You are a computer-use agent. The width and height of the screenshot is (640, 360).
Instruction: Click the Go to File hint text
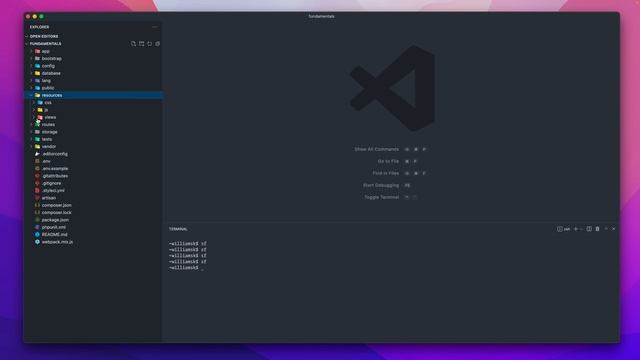click(388, 161)
